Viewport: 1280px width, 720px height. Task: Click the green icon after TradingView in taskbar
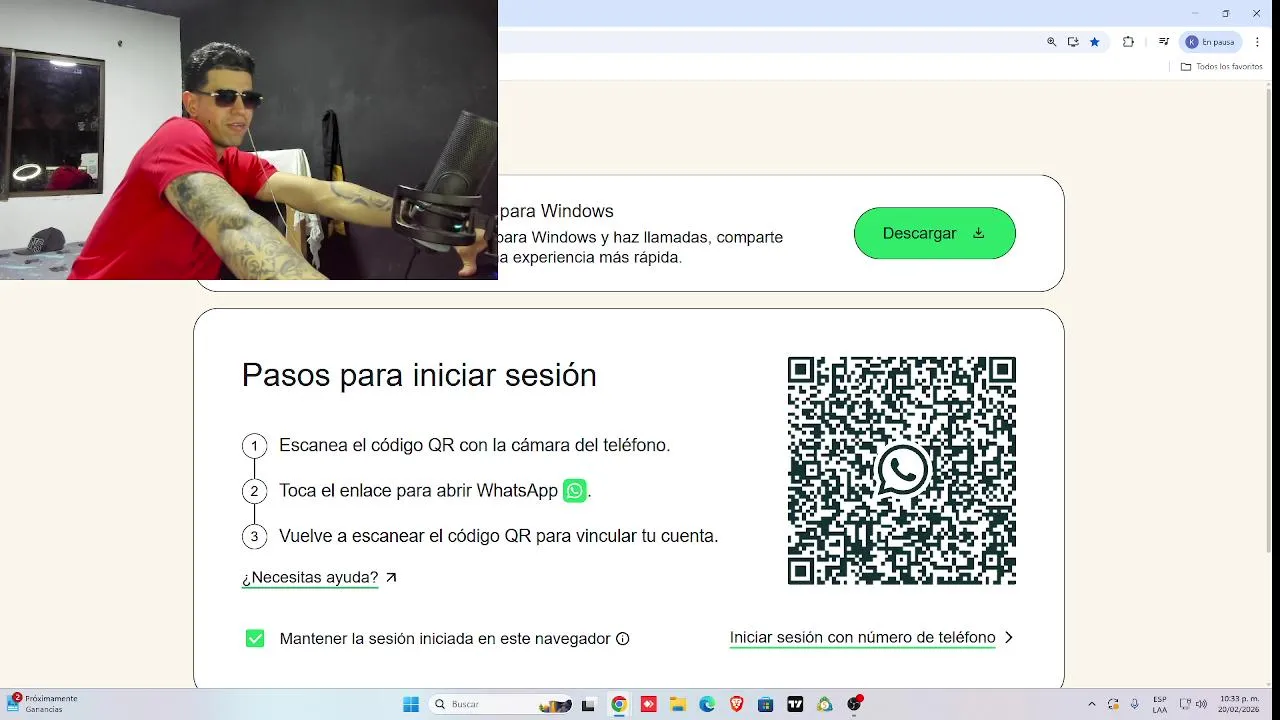point(824,704)
